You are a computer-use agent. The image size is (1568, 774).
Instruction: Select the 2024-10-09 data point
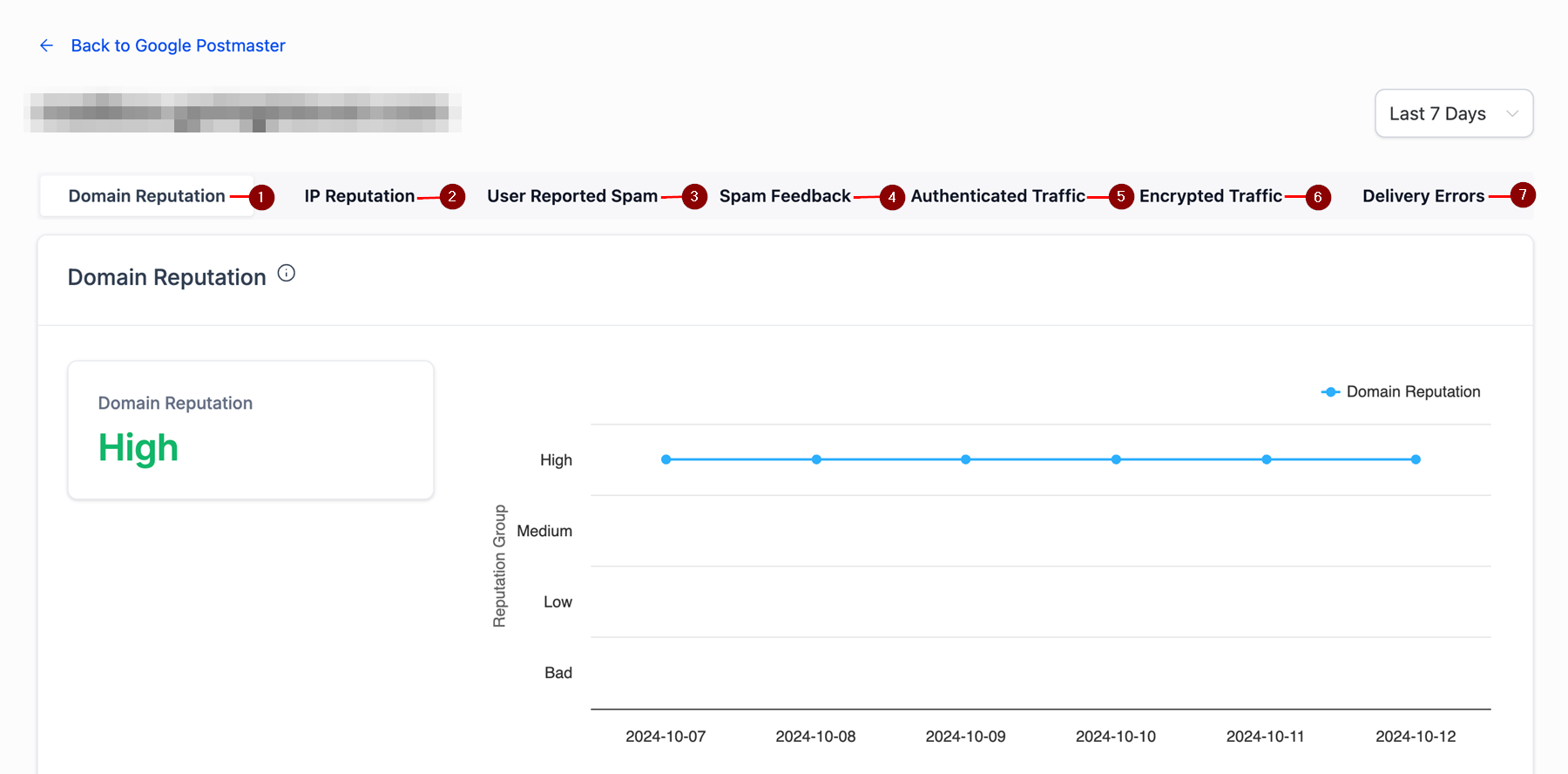coord(966,459)
